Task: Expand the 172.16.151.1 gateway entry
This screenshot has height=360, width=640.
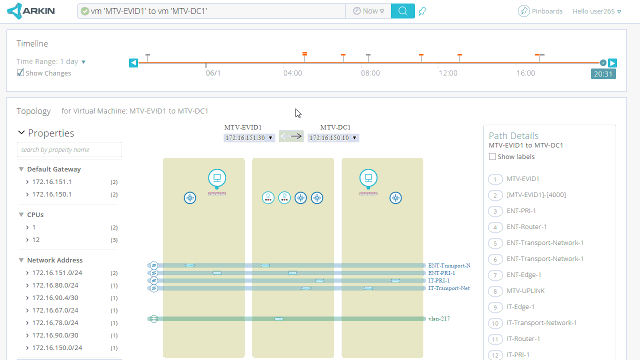Action: point(27,182)
